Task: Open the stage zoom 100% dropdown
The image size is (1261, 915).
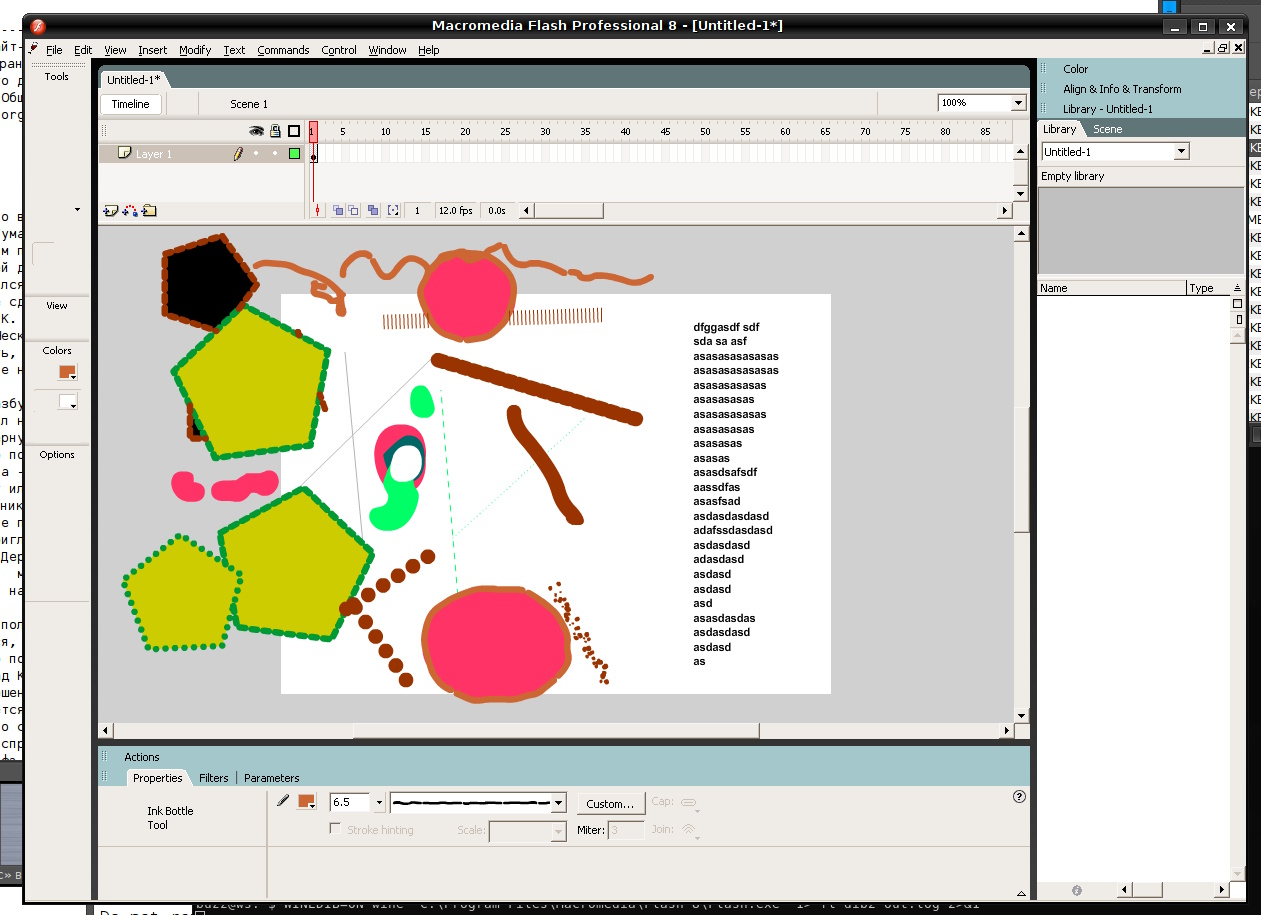Action: 1018,103
